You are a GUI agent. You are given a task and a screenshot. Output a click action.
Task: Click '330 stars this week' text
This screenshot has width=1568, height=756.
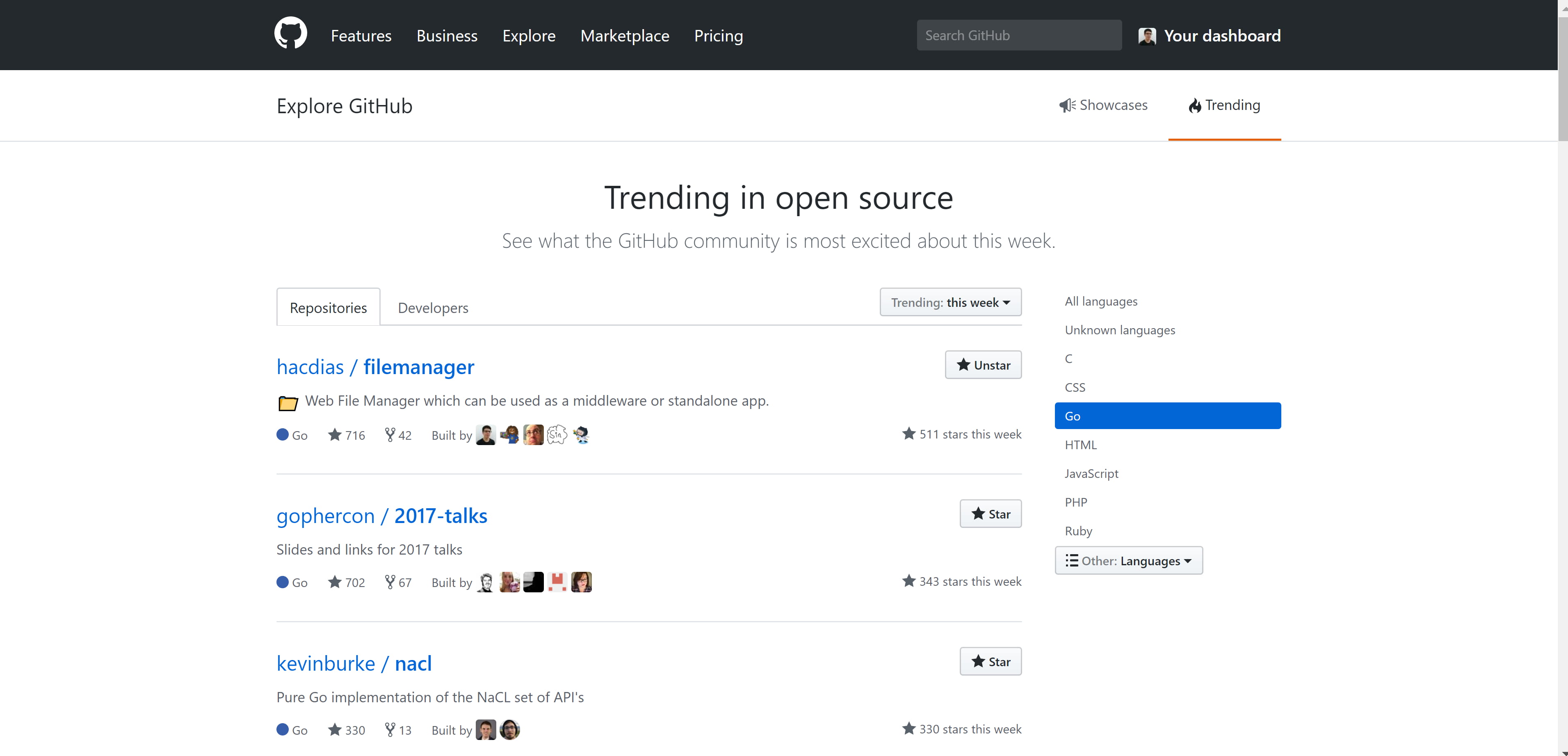pos(970,729)
